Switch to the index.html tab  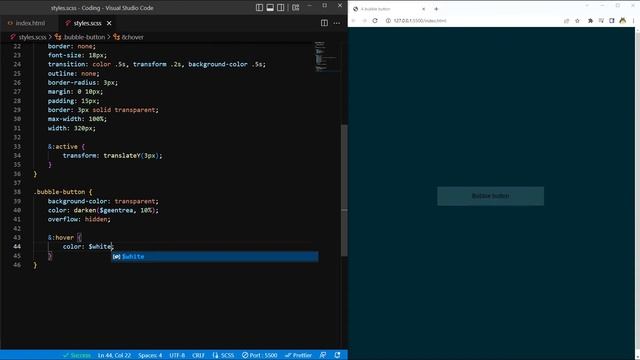click(x=27, y=23)
